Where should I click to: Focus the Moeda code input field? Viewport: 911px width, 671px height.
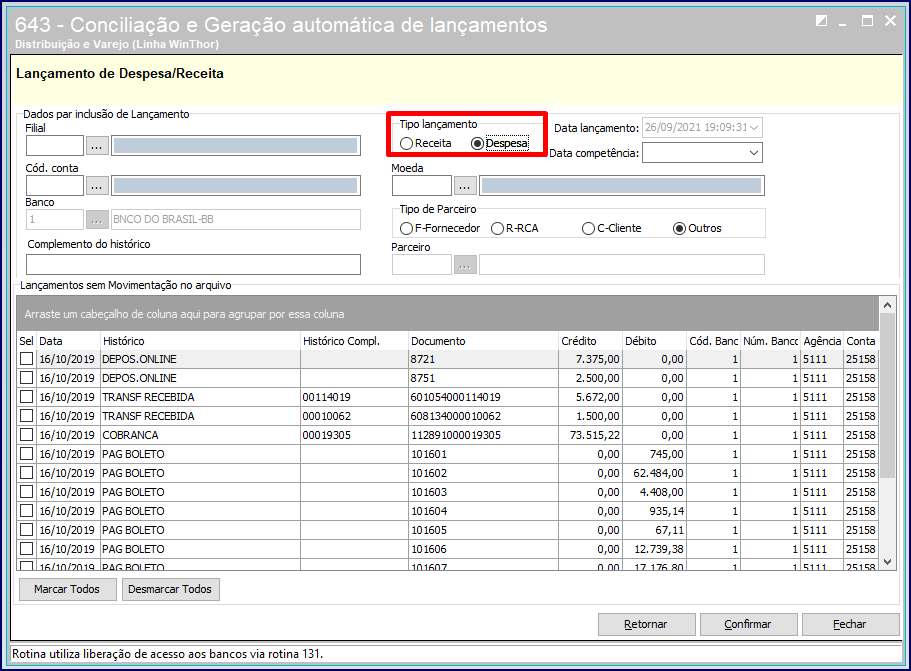[422, 186]
